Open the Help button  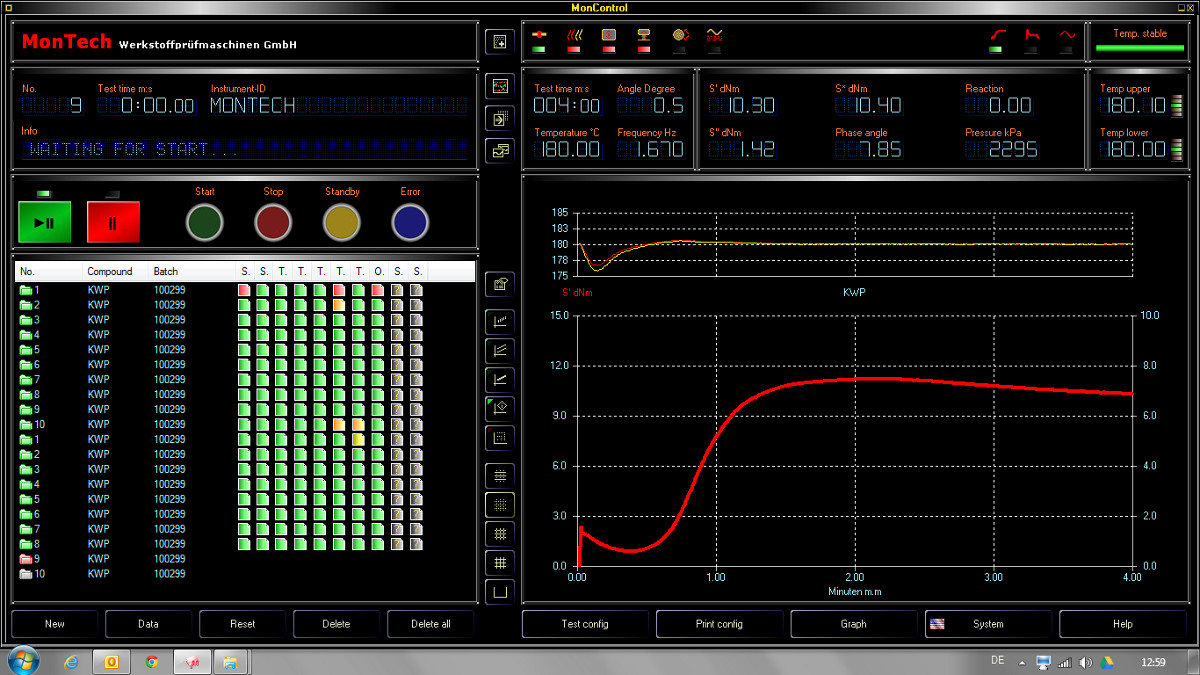point(1122,624)
